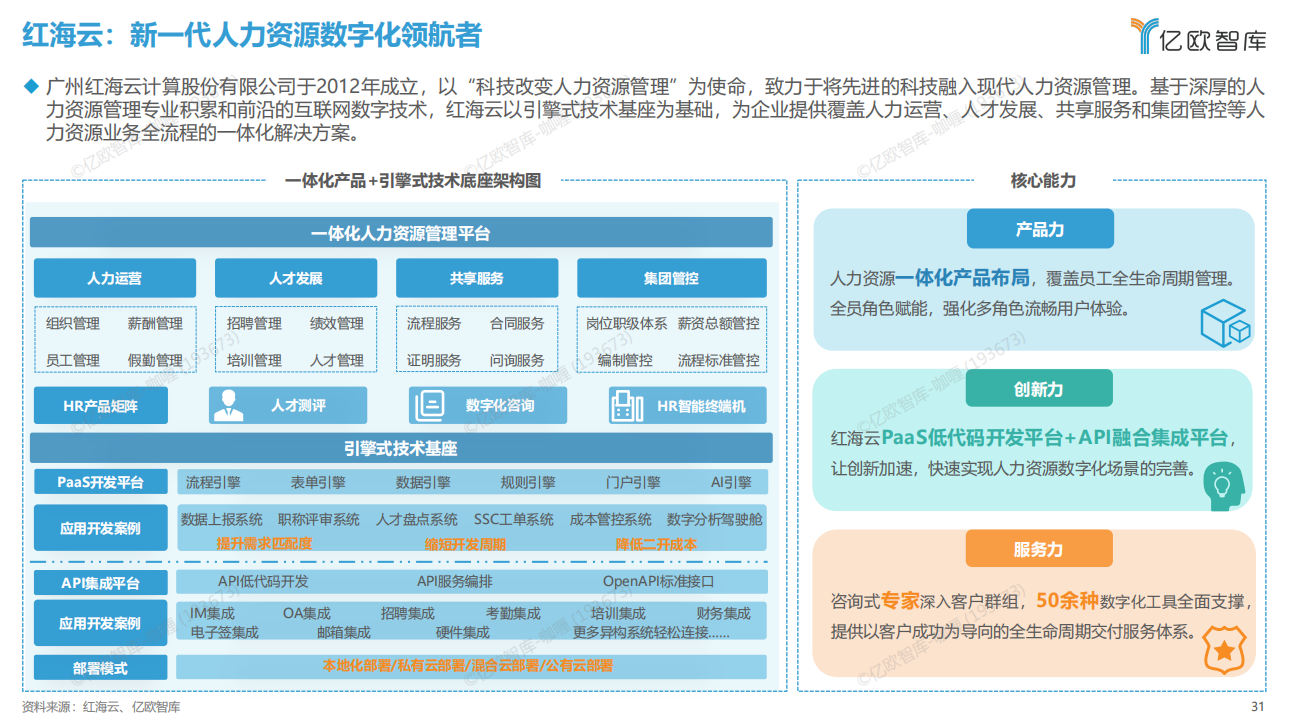Click the person icon beside 人才测评

pyautogui.click(x=231, y=406)
